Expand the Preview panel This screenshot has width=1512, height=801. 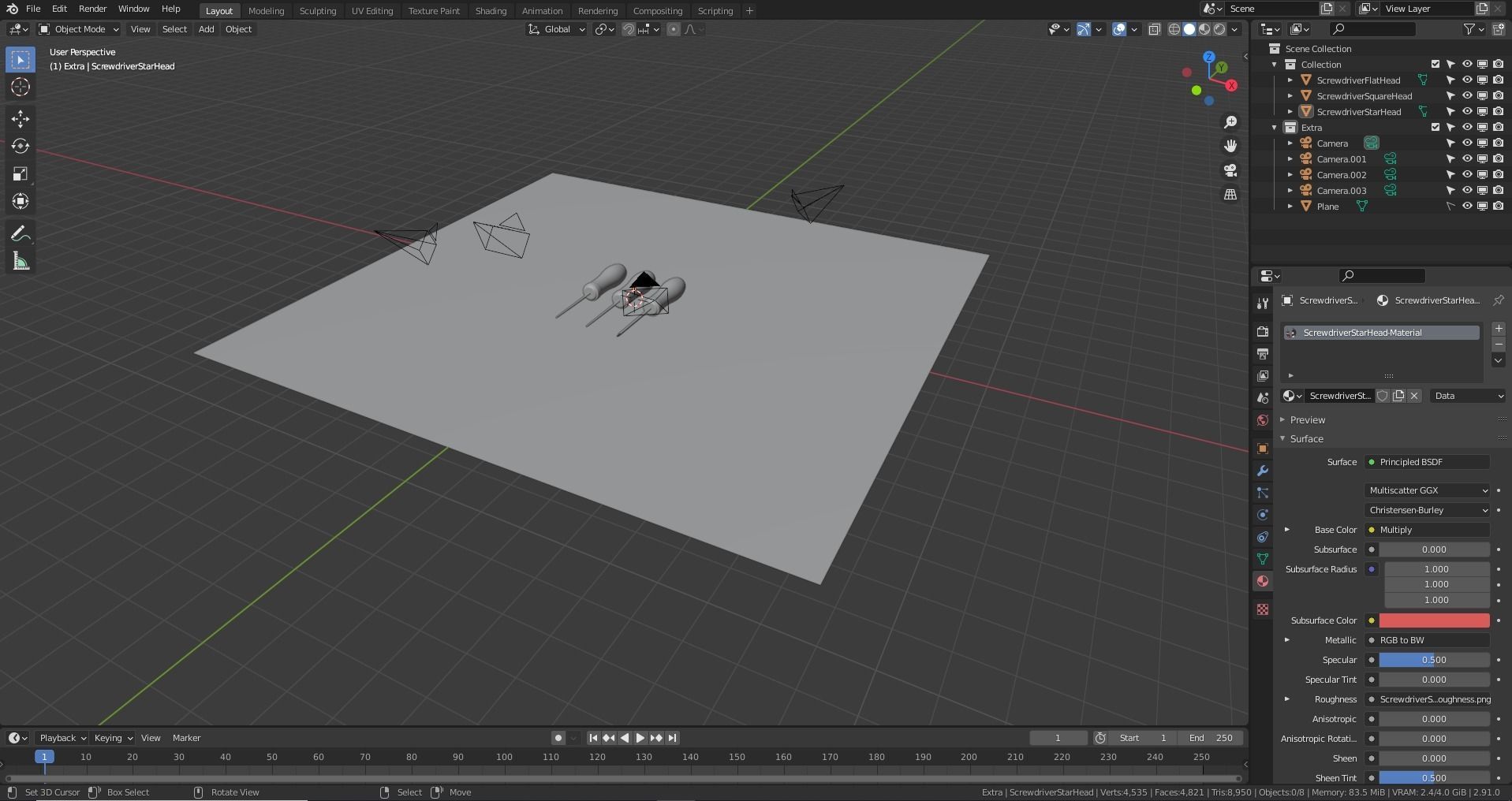(x=1308, y=419)
